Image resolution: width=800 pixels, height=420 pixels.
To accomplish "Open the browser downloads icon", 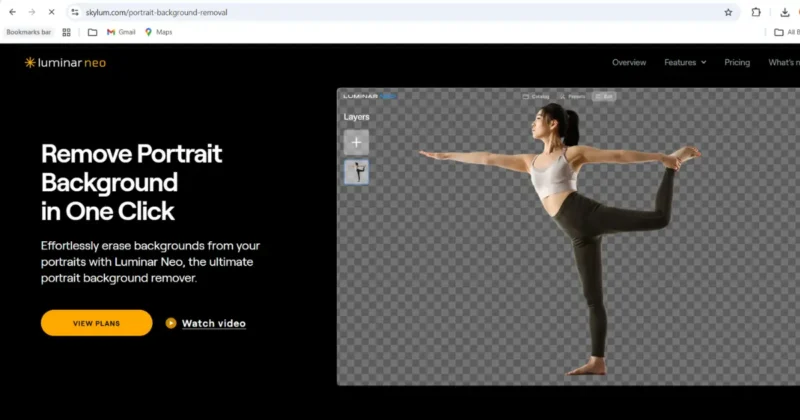I will point(785,12).
